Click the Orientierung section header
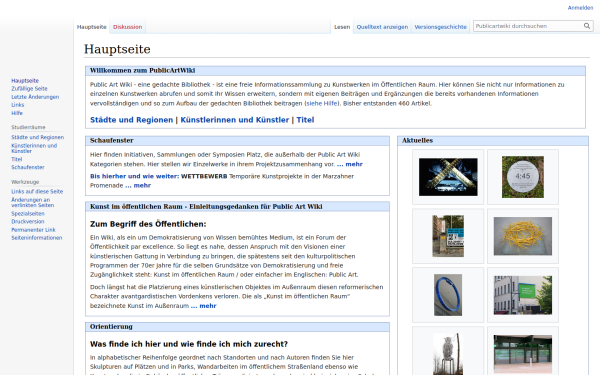Screen dimensions: 600x375 [x=111, y=326]
